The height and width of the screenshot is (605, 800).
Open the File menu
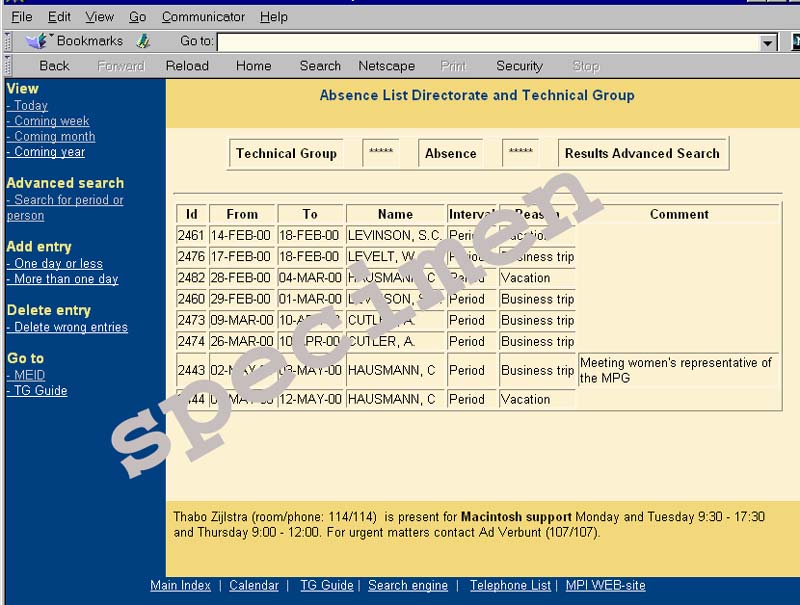click(22, 17)
